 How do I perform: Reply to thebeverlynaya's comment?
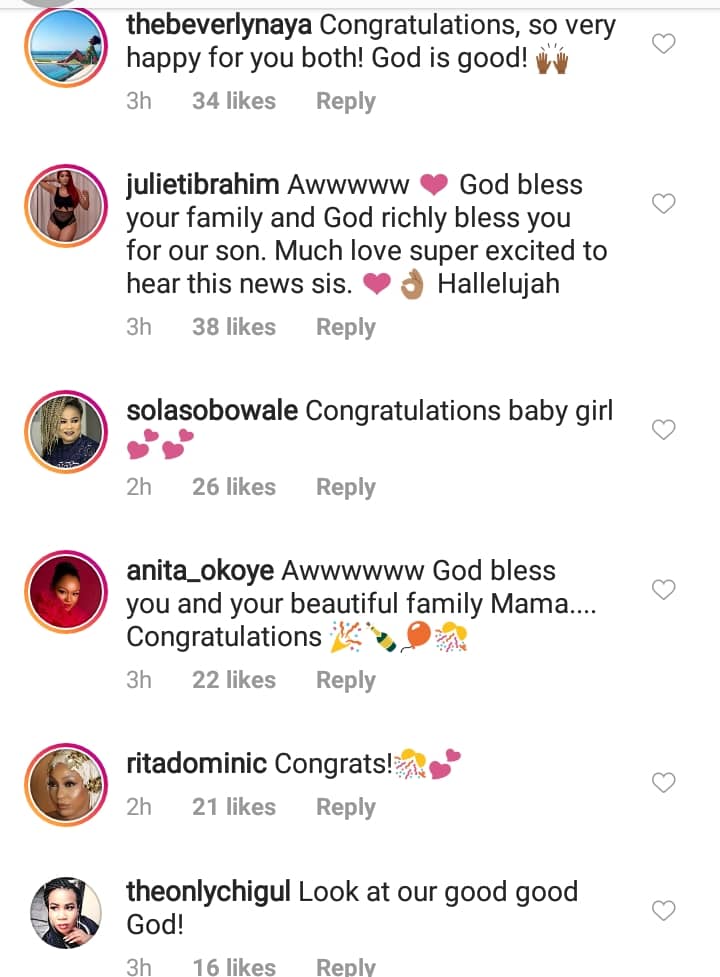click(345, 101)
